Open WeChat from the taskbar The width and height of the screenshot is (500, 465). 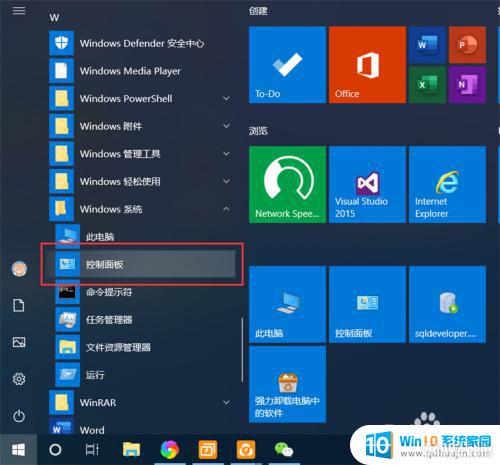284,450
